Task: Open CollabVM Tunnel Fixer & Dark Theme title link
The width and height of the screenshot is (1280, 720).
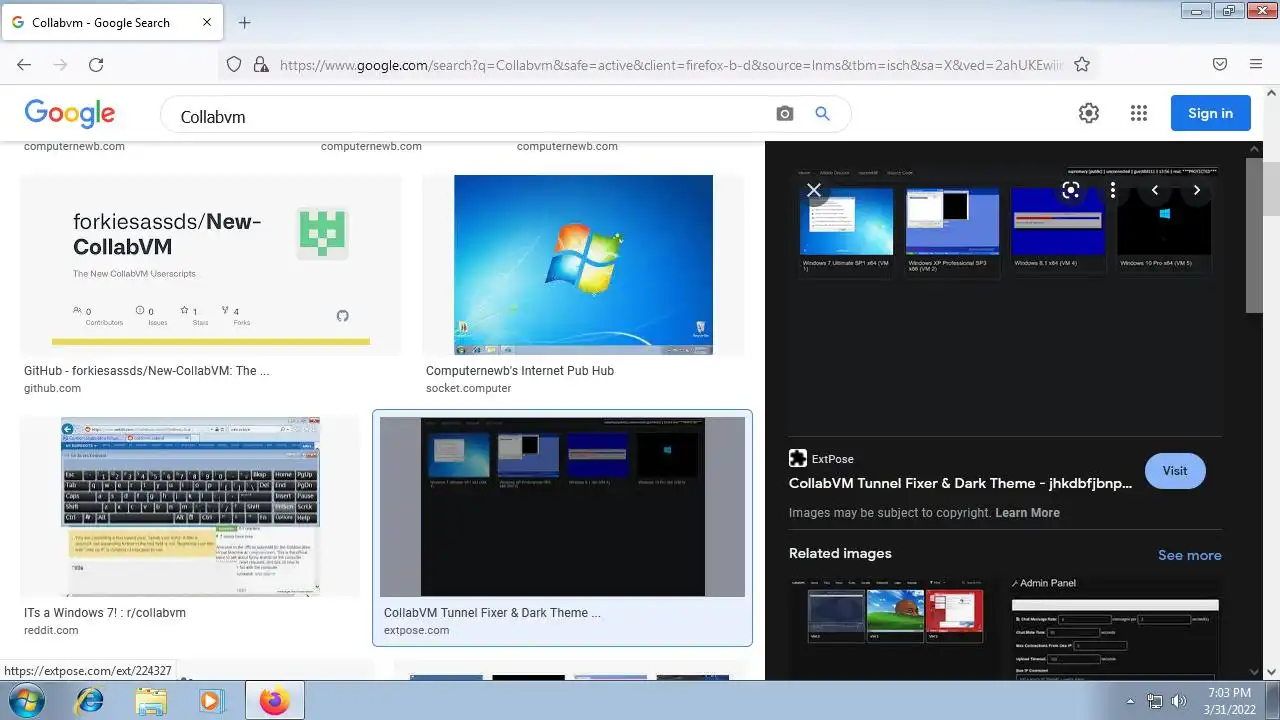Action: [x=960, y=483]
